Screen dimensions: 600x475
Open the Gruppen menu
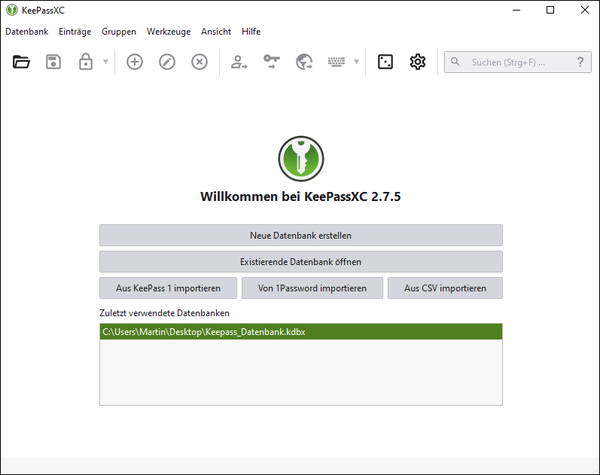tap(119, 31)
